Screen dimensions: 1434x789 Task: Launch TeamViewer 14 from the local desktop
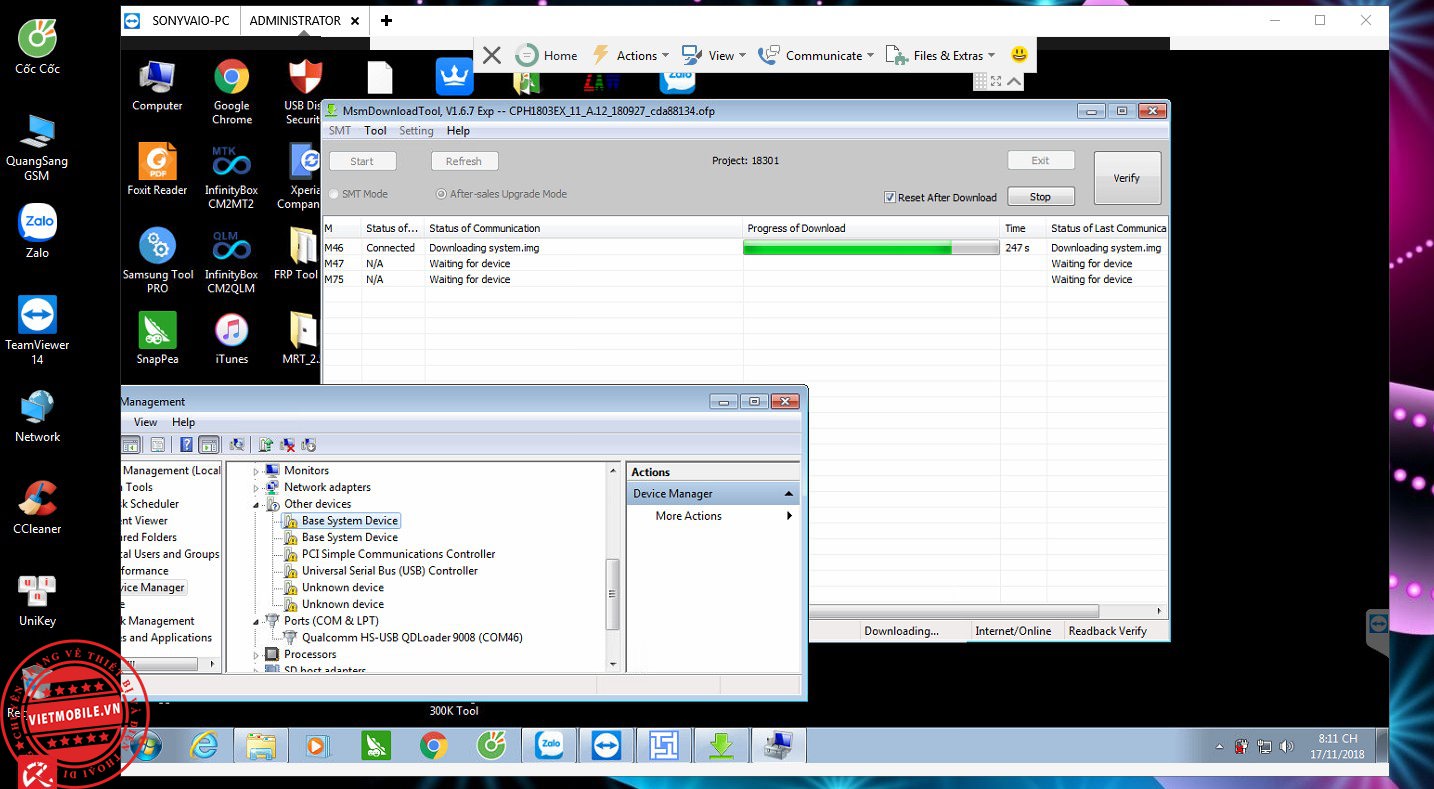click(x=37, y=329)
